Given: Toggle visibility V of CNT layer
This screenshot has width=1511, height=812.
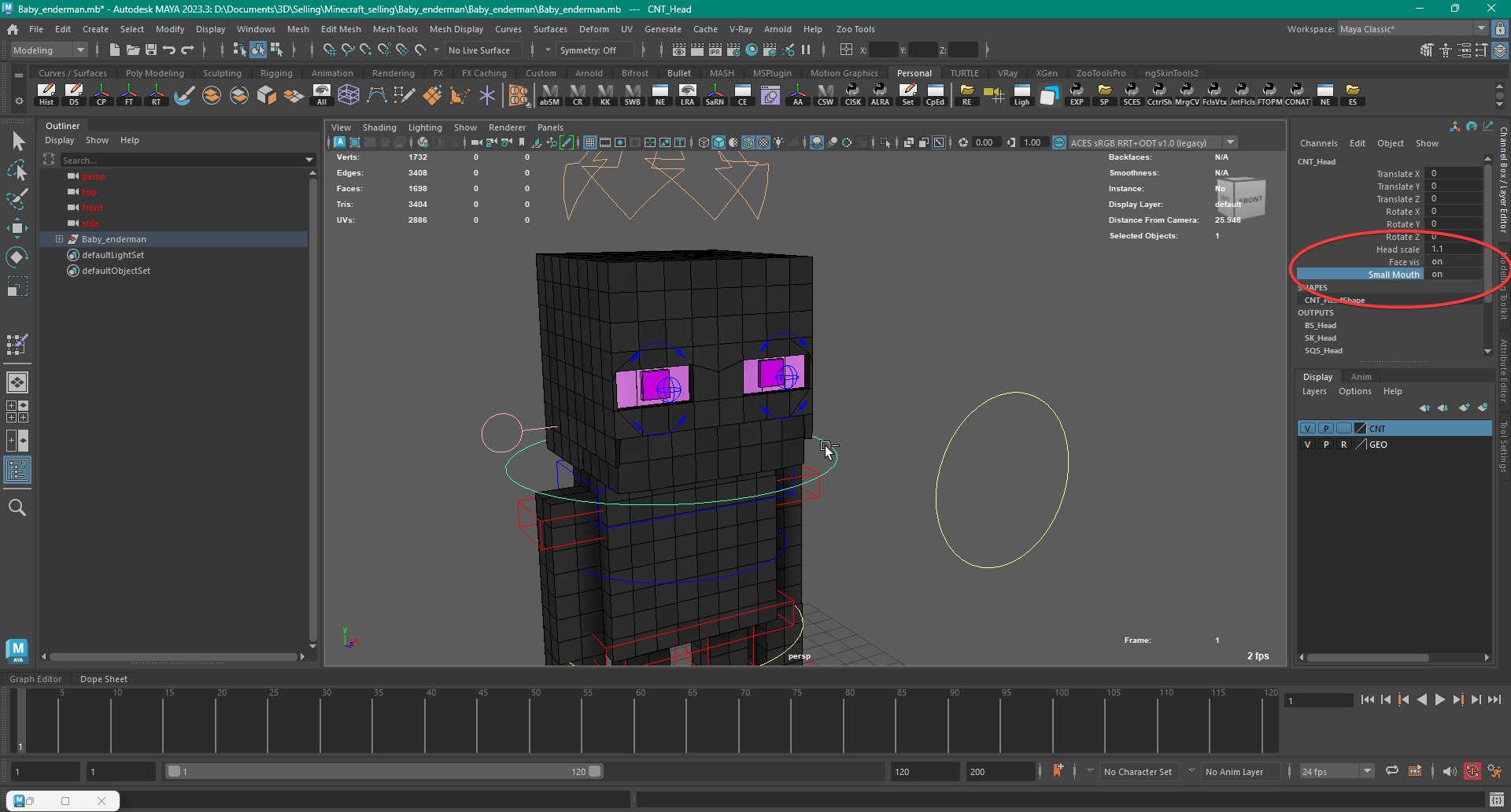Looking at the screenshot, I should (1308, 429).
